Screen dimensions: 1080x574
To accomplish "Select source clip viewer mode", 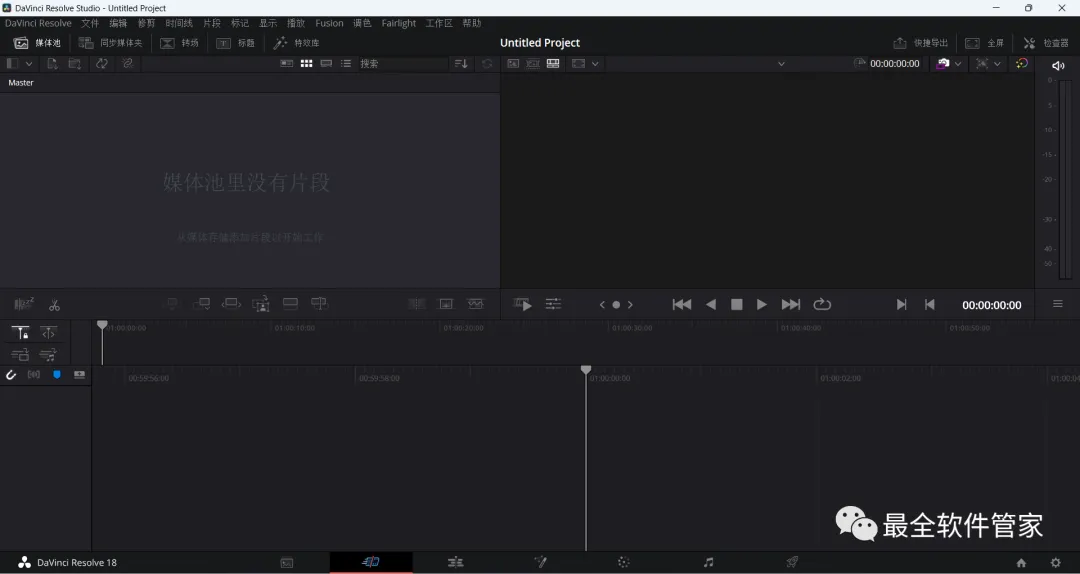I will [x=513, y=63].
